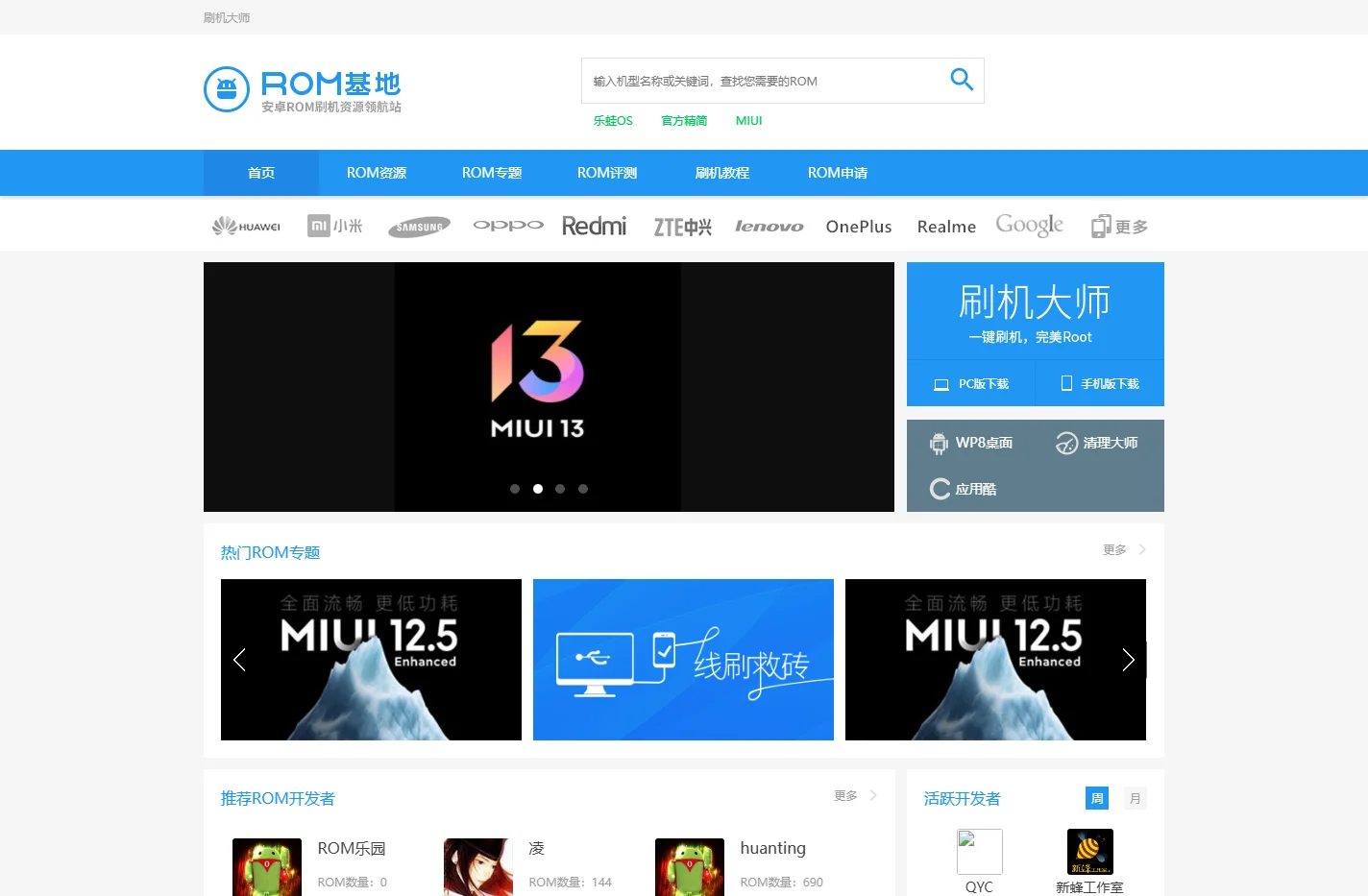Open the Huawei brand logo
This screenshot has height=896, width=1368.
pyautogui.click(x=246, y=227)
